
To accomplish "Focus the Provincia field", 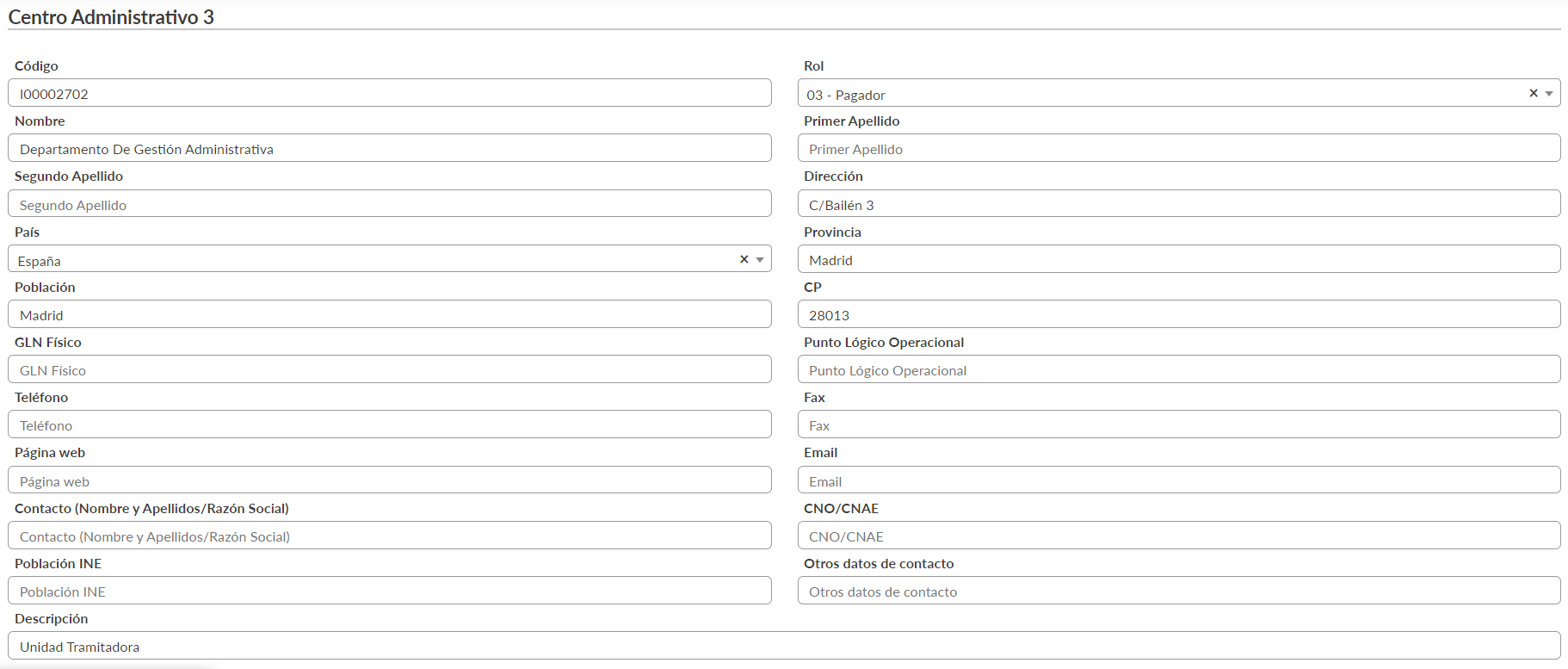I will coord(1178,260).
